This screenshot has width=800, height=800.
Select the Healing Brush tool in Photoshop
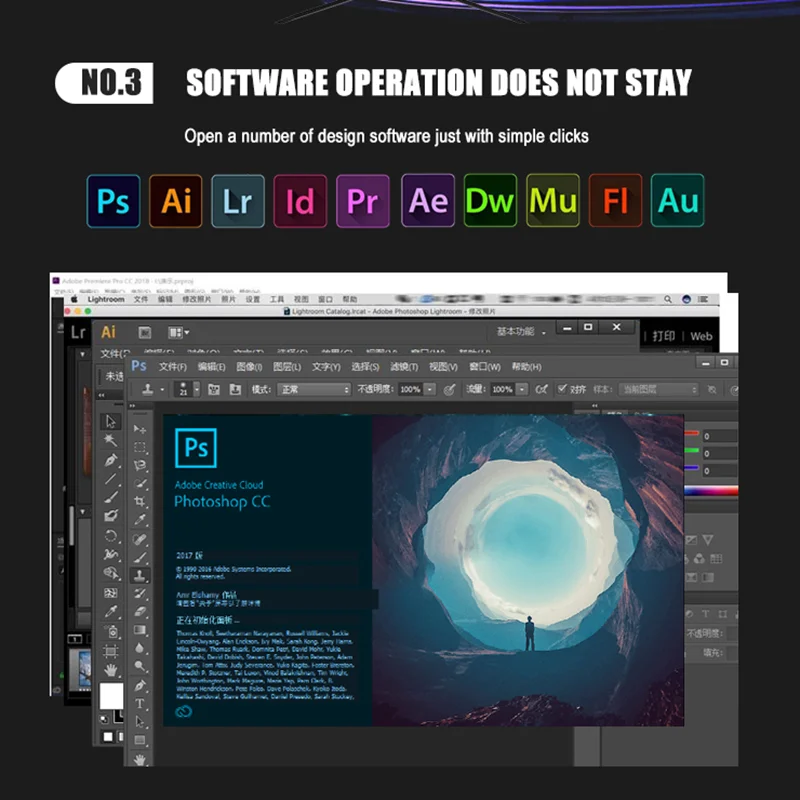tap(140, 538)
